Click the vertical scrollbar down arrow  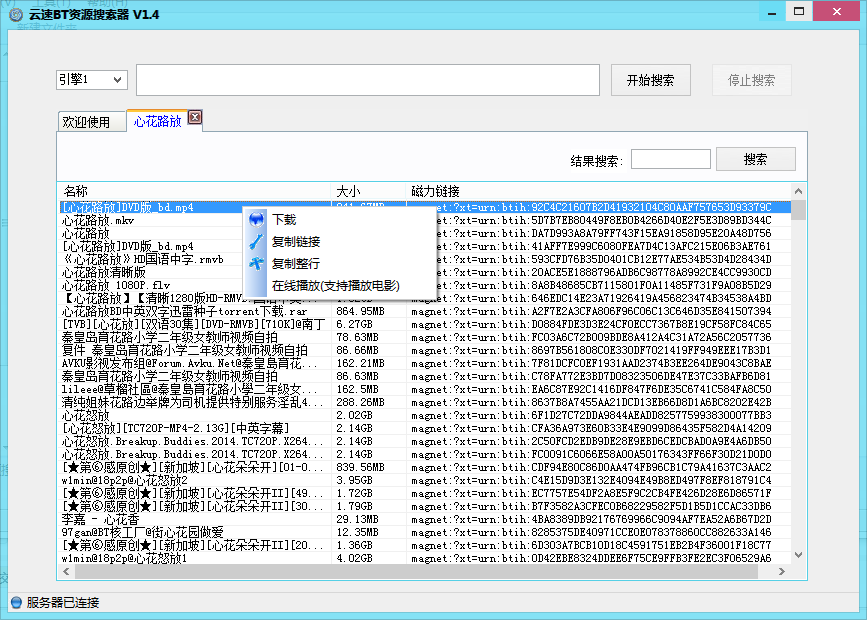798,570
